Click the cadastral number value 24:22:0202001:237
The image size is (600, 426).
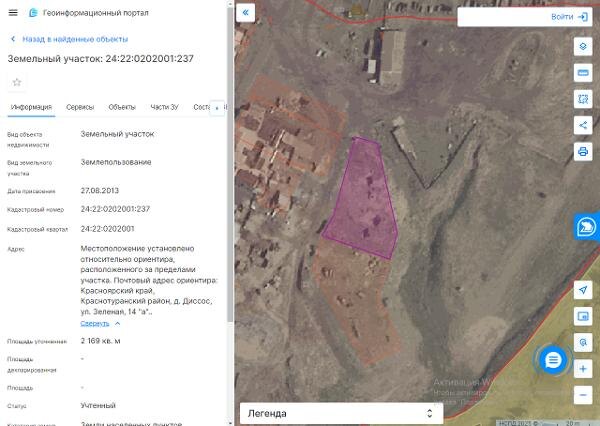(115, 209)
